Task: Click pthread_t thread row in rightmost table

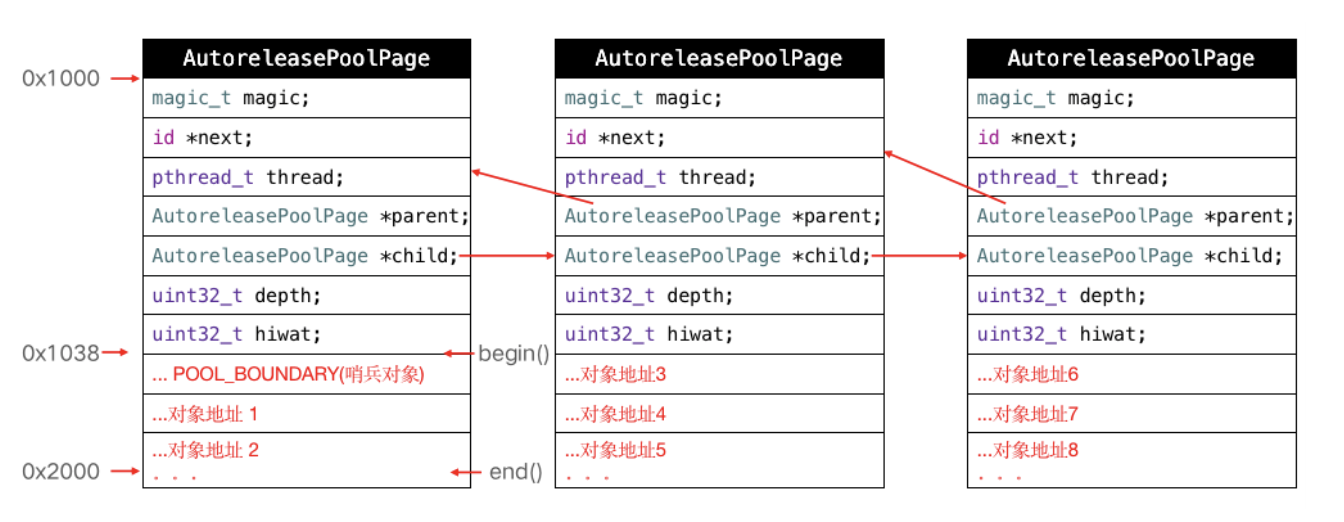Action: [x=1131, y=177]
